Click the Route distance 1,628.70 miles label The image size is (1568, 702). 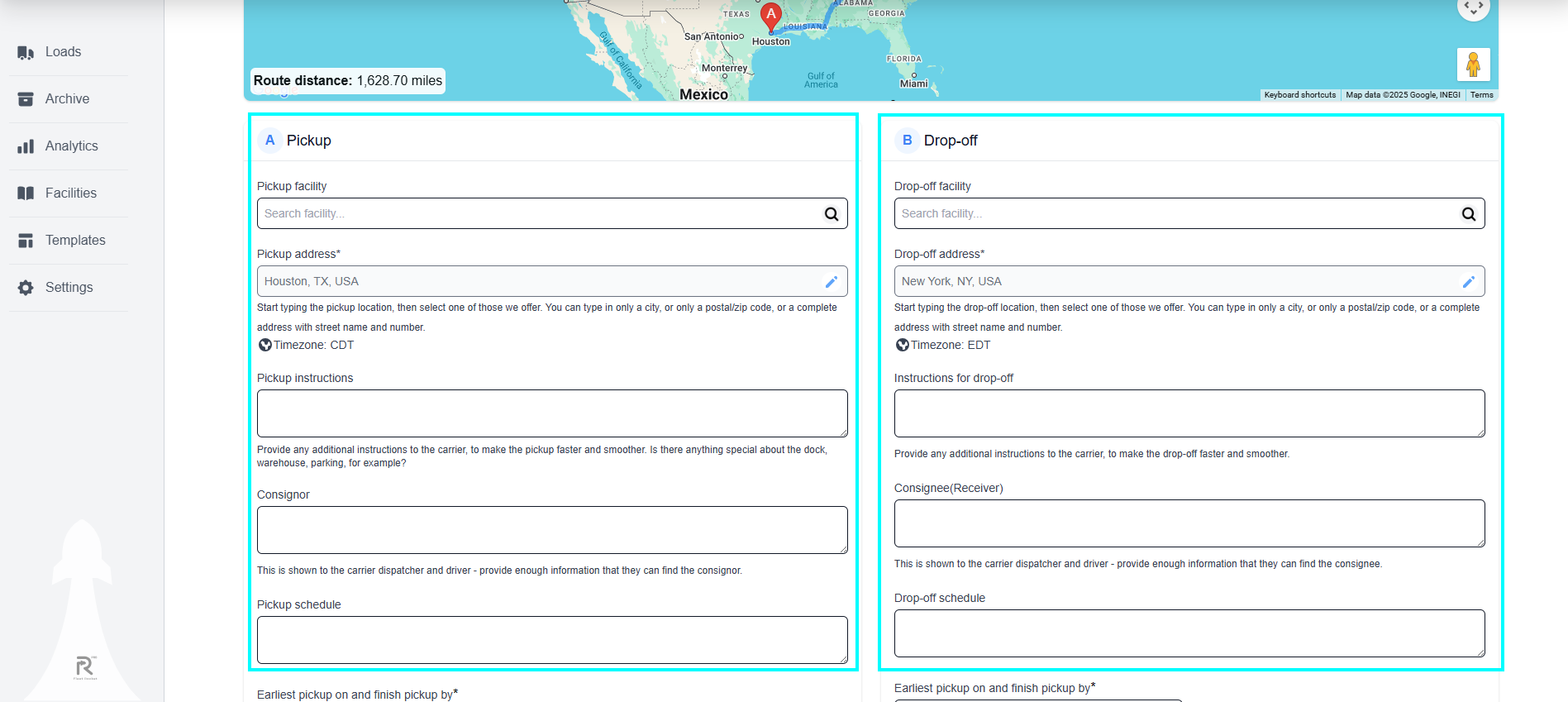pos(348,81)
